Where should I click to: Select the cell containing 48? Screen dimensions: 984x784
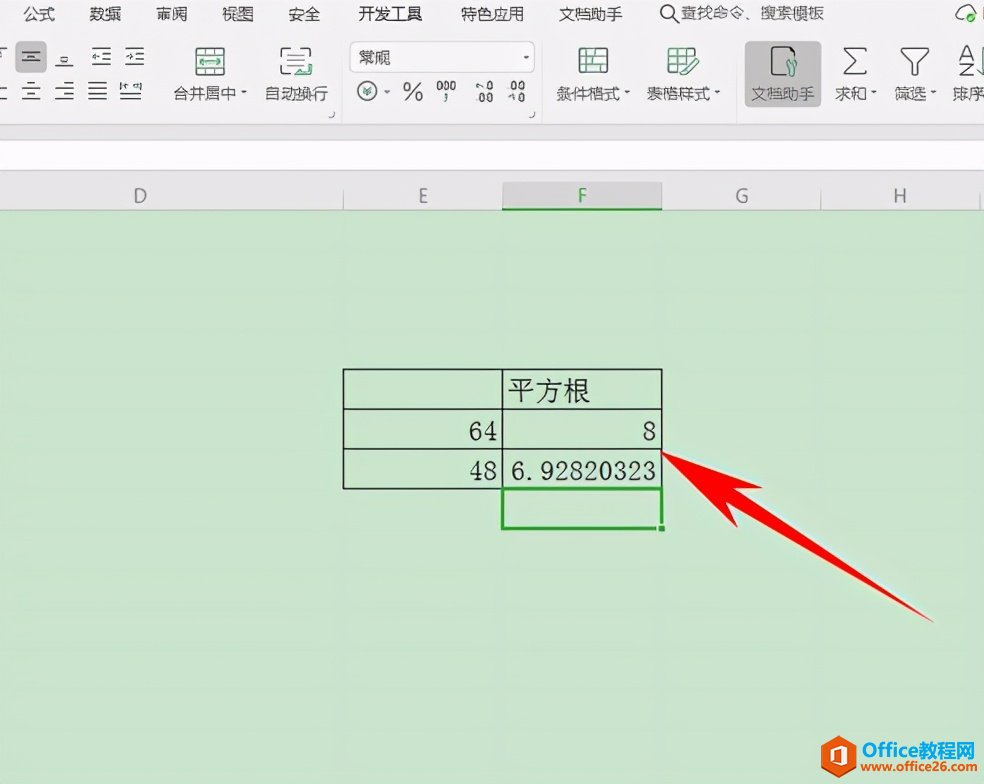pyautogui.click(x=423, y=469)
